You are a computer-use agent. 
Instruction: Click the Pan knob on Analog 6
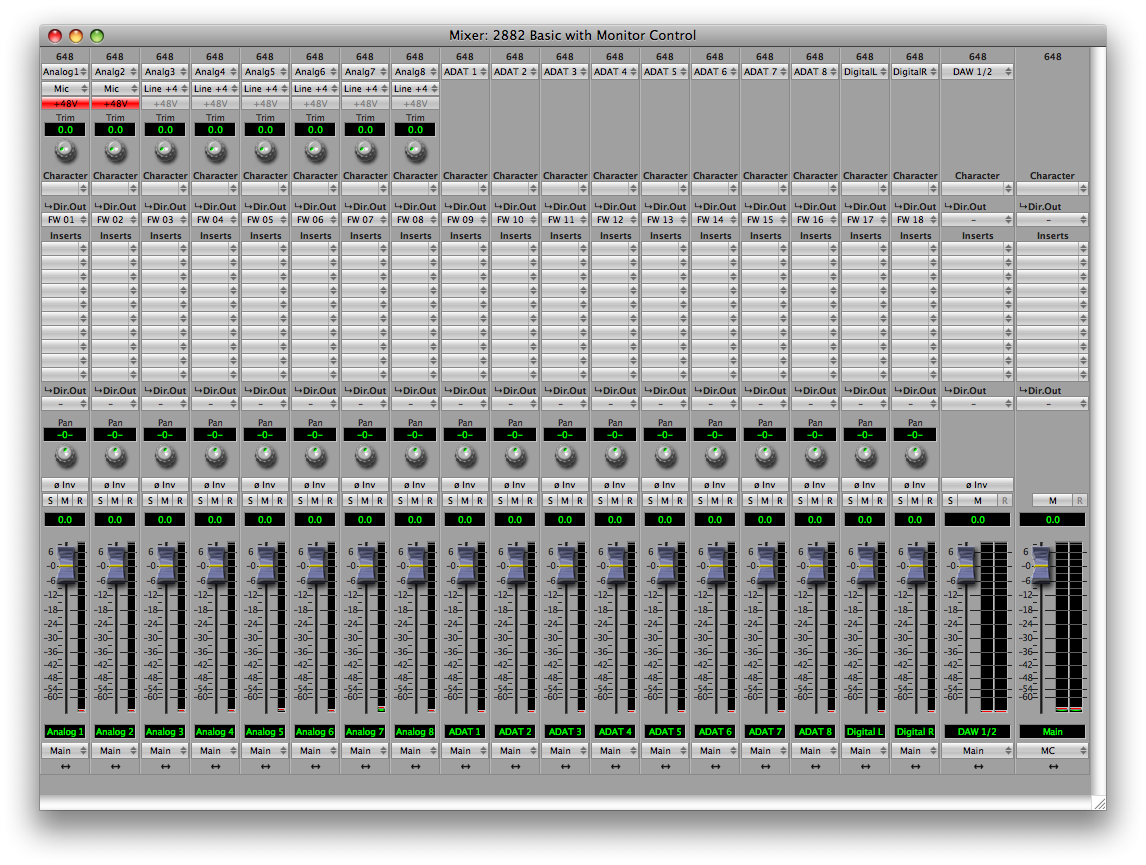click(x=315, y=455)
